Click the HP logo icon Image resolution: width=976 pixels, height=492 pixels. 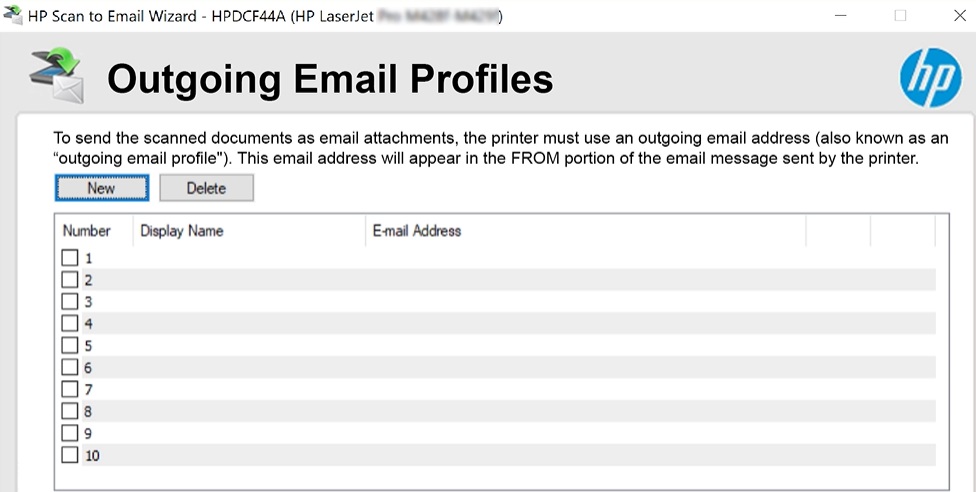[930, 77]
